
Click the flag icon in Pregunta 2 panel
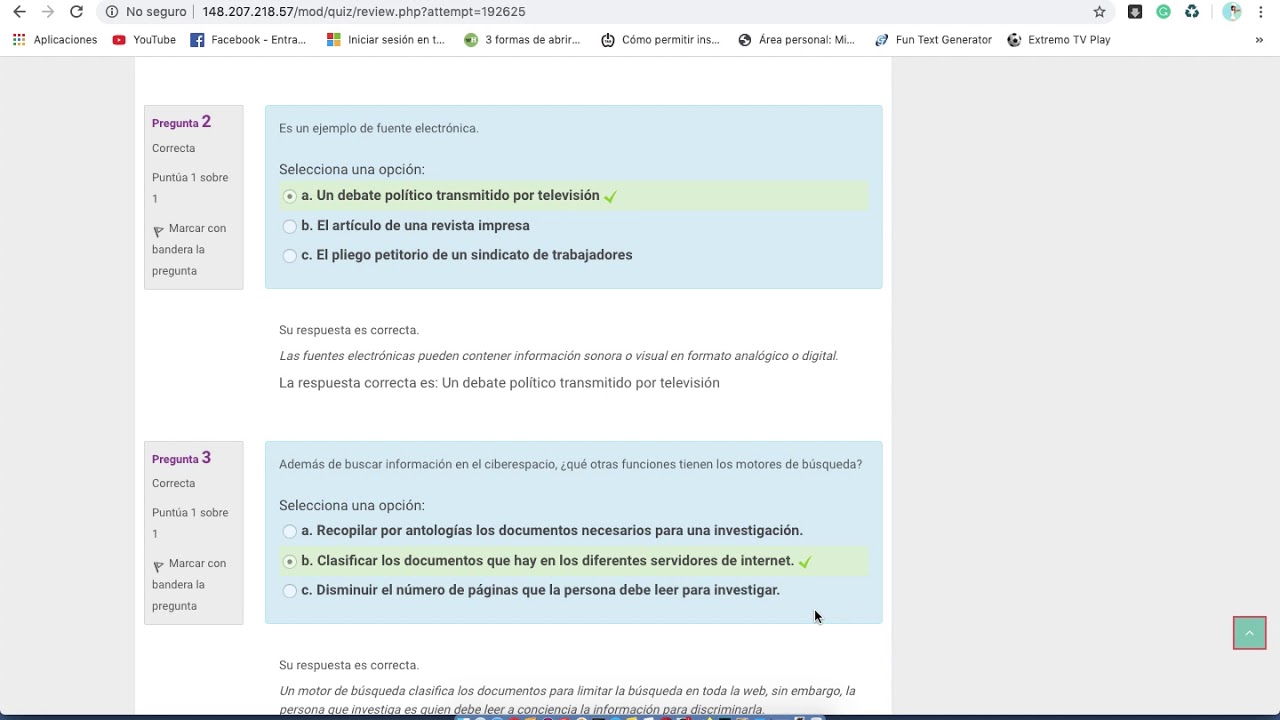point(158,231)
